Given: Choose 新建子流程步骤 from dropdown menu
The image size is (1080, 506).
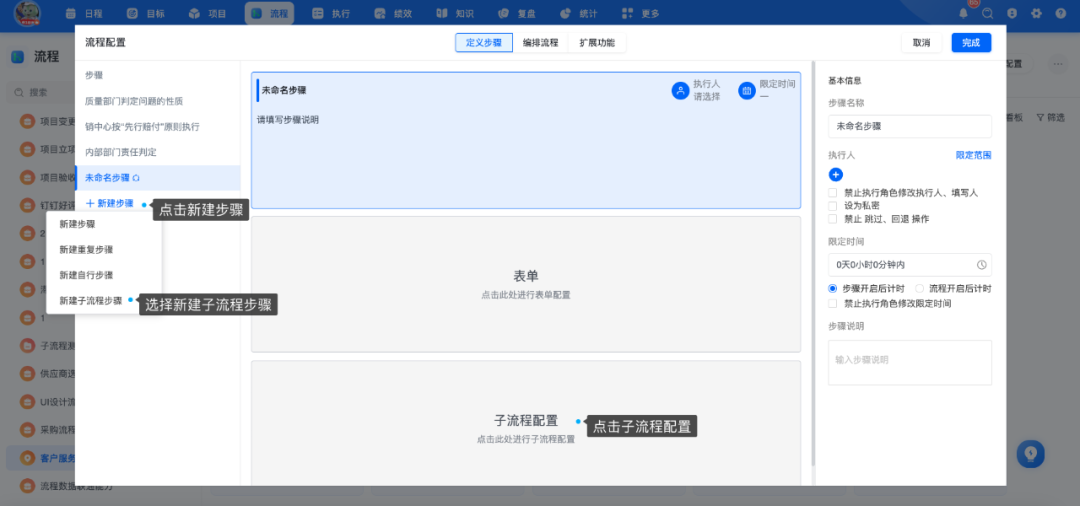Looking at the screenshot, I should pos(104,300).
